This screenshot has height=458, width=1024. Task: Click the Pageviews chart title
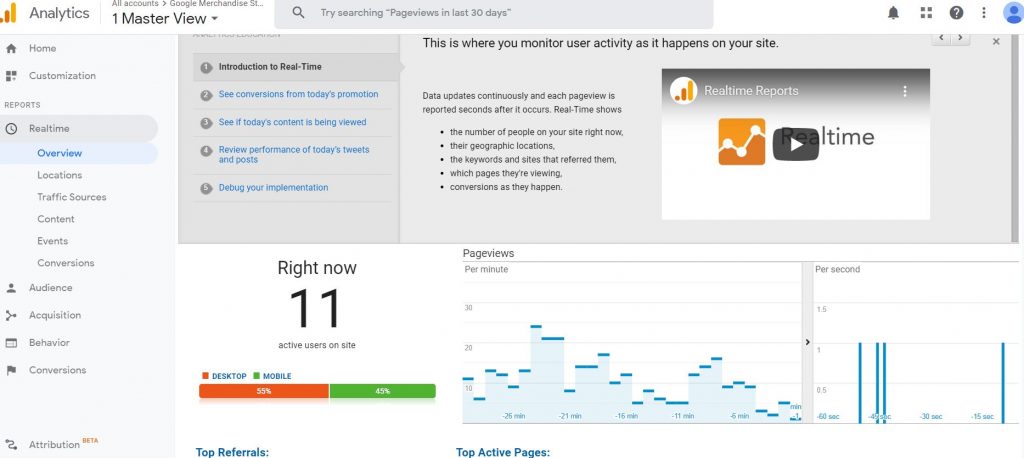click(488, 253)
